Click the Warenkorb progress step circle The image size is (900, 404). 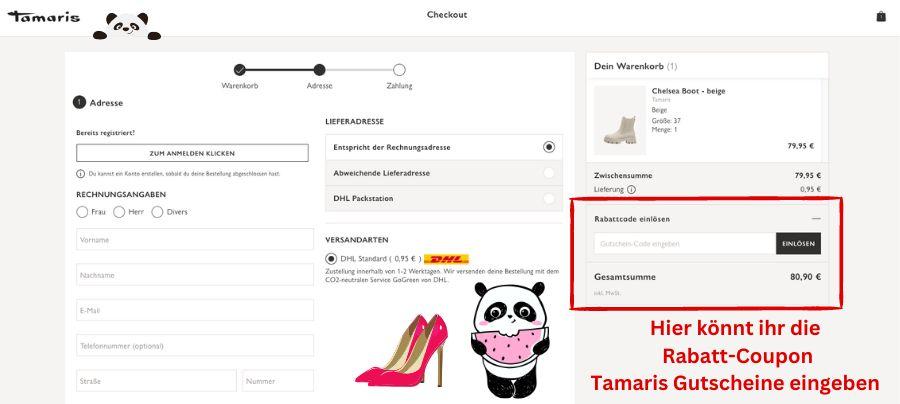point(240,70)
